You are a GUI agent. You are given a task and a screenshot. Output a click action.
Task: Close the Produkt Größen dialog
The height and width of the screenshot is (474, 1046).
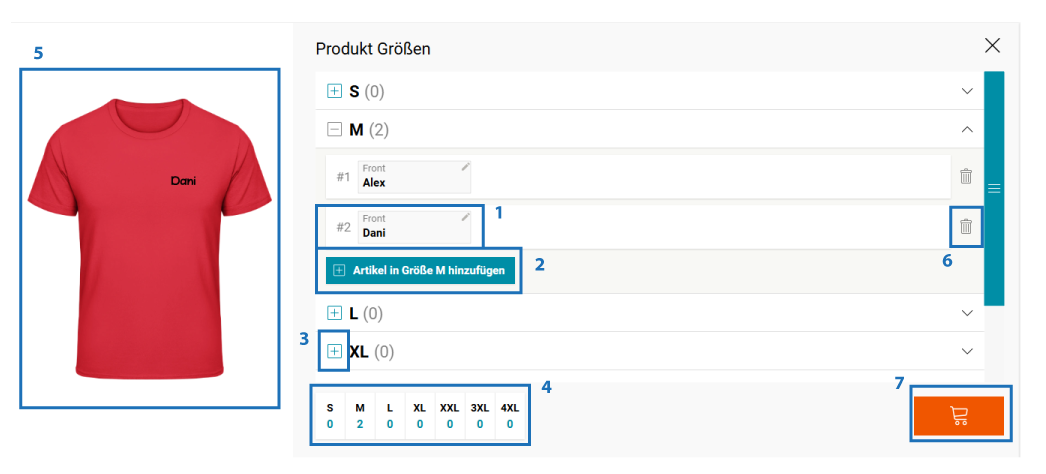993,45
